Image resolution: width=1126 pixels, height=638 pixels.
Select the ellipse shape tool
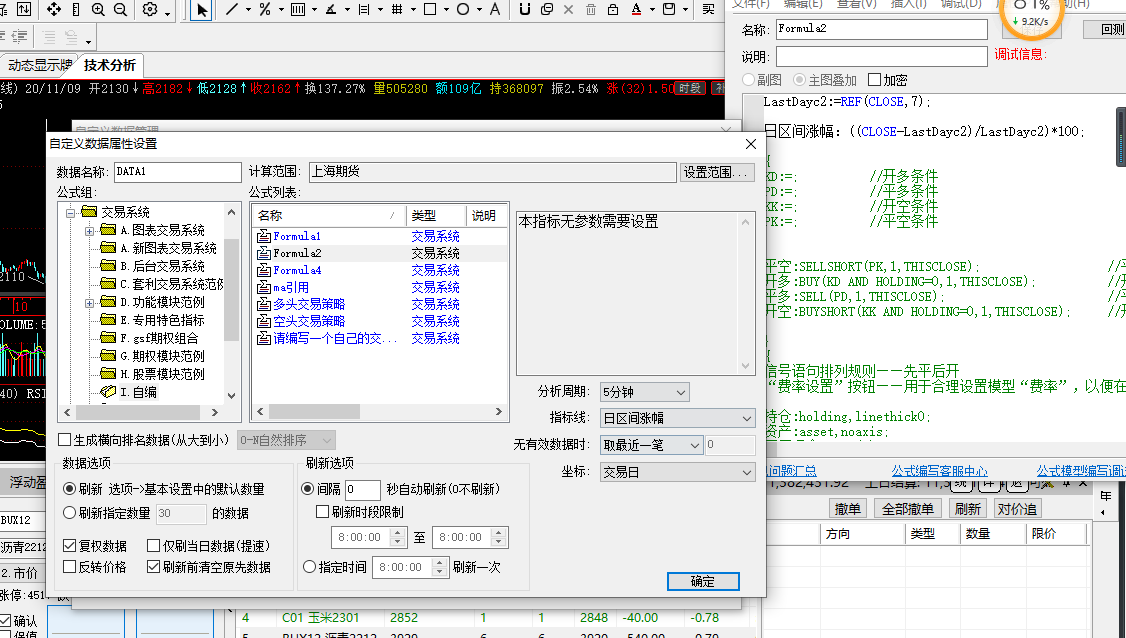463,9
